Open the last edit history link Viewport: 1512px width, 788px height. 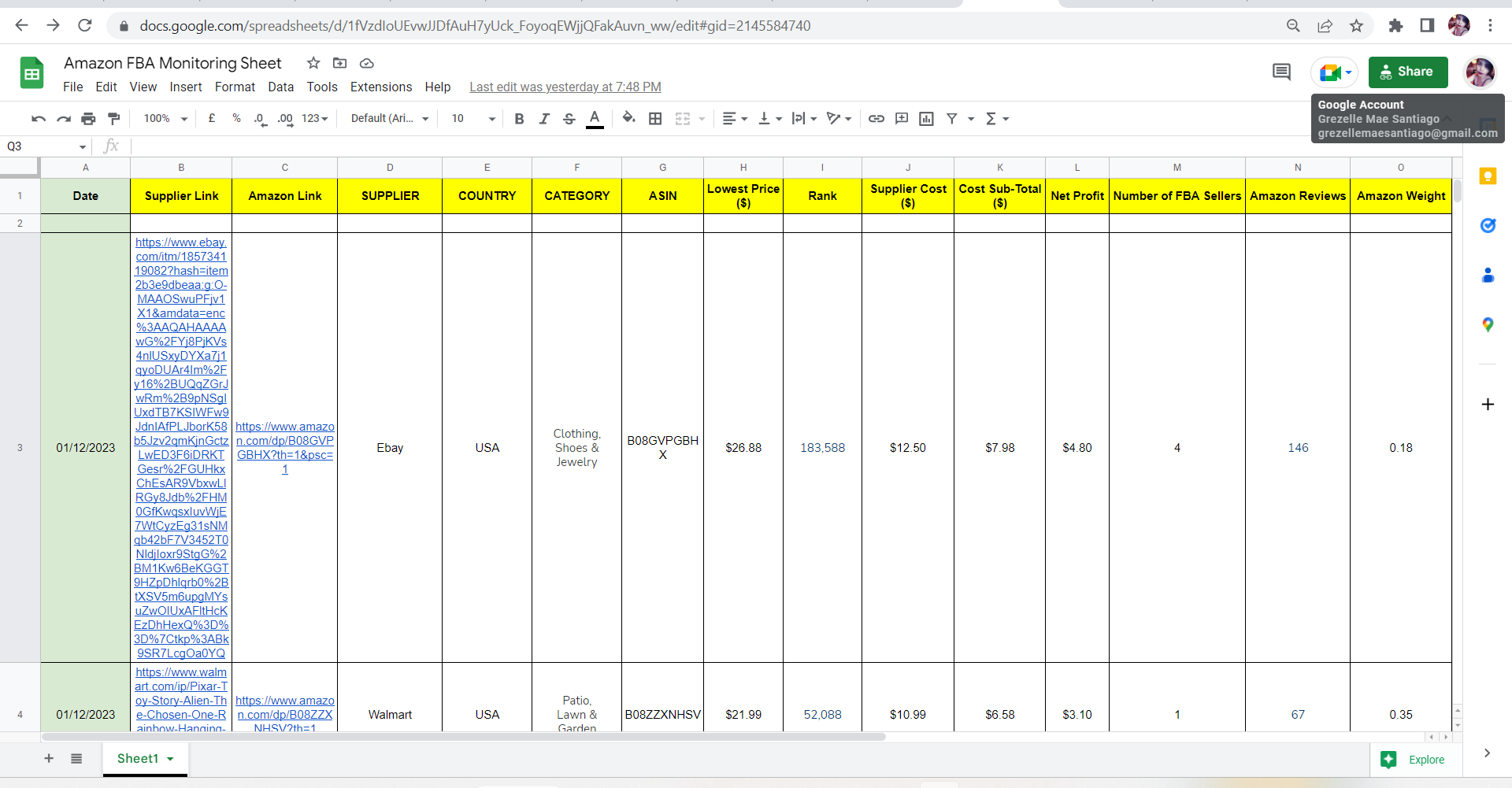tap(565, 87)
